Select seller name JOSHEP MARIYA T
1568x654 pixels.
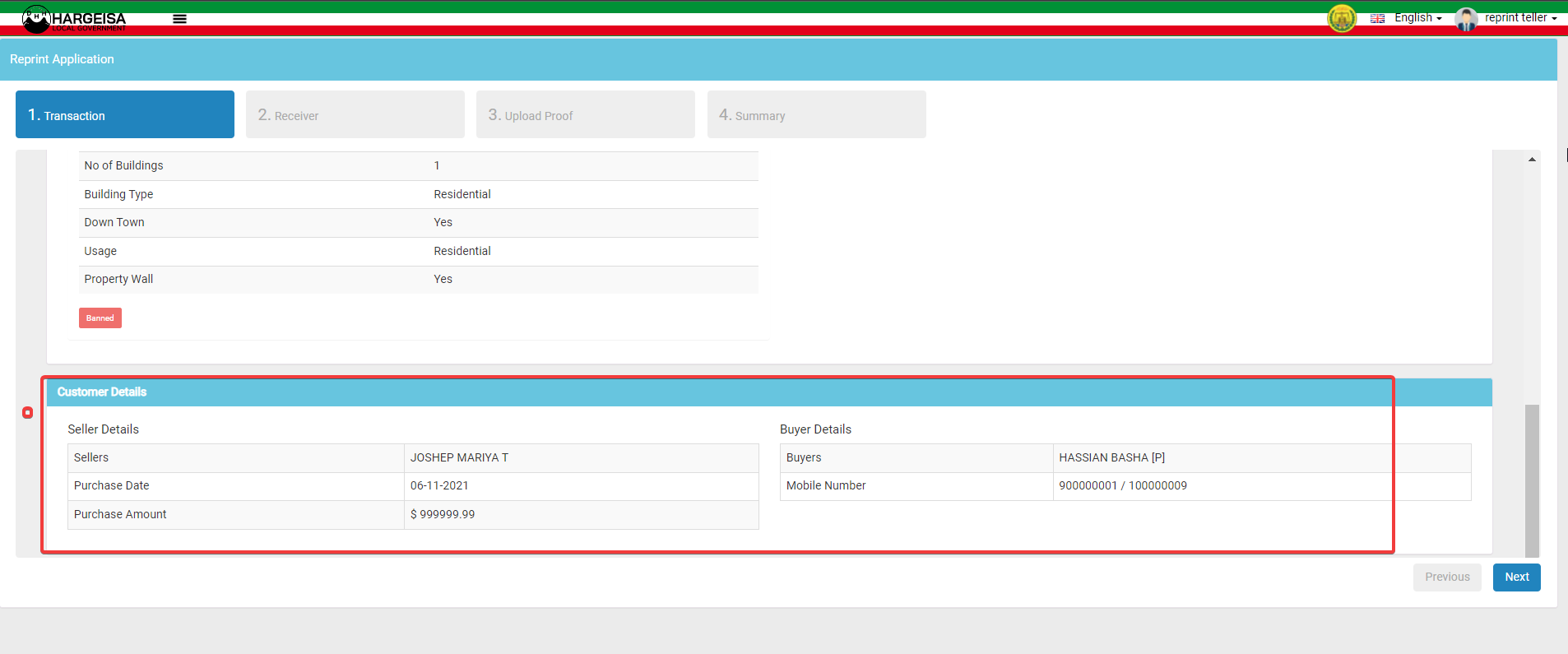click(x=459, y=457)
